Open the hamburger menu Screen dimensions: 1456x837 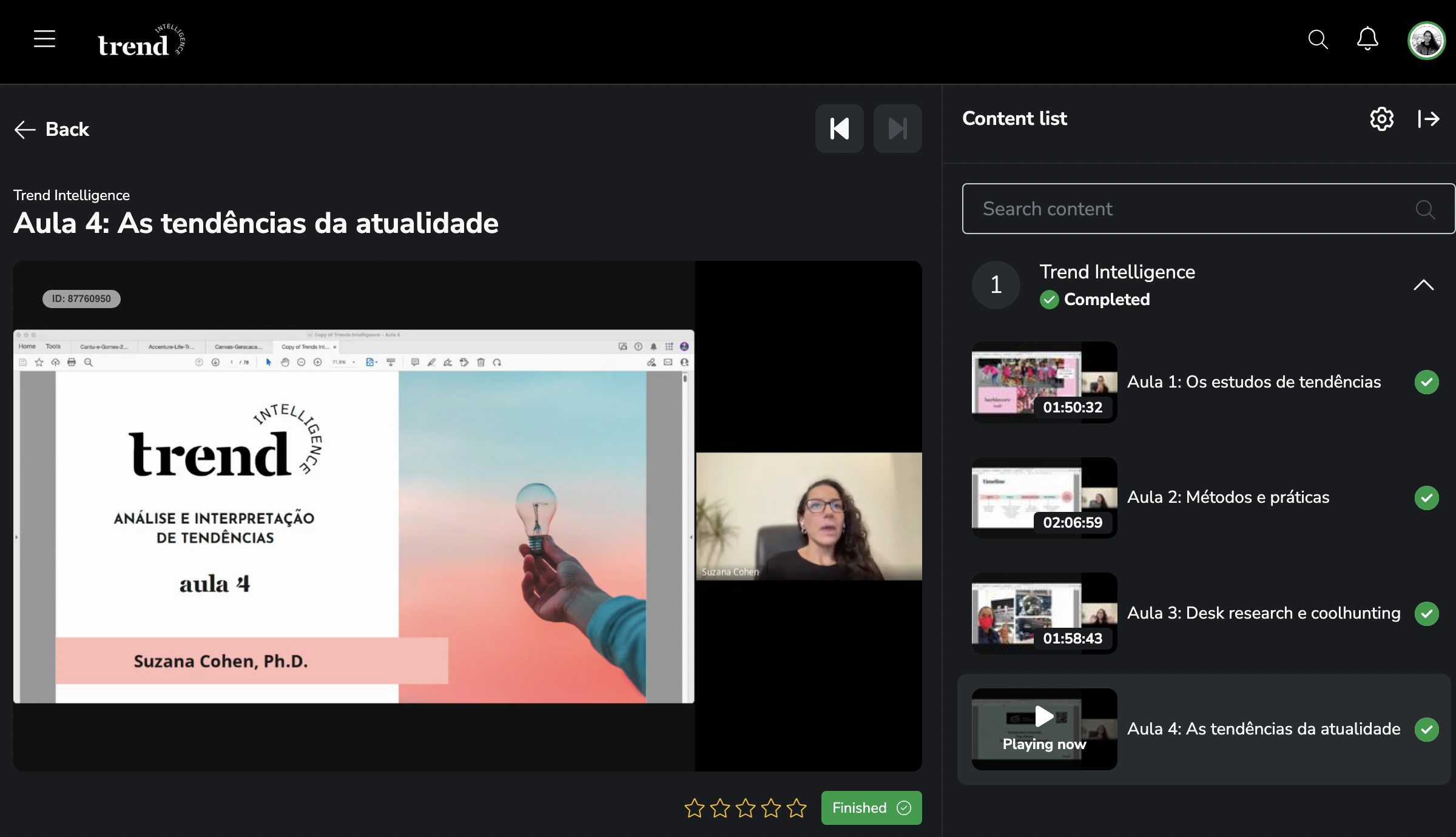44,39
